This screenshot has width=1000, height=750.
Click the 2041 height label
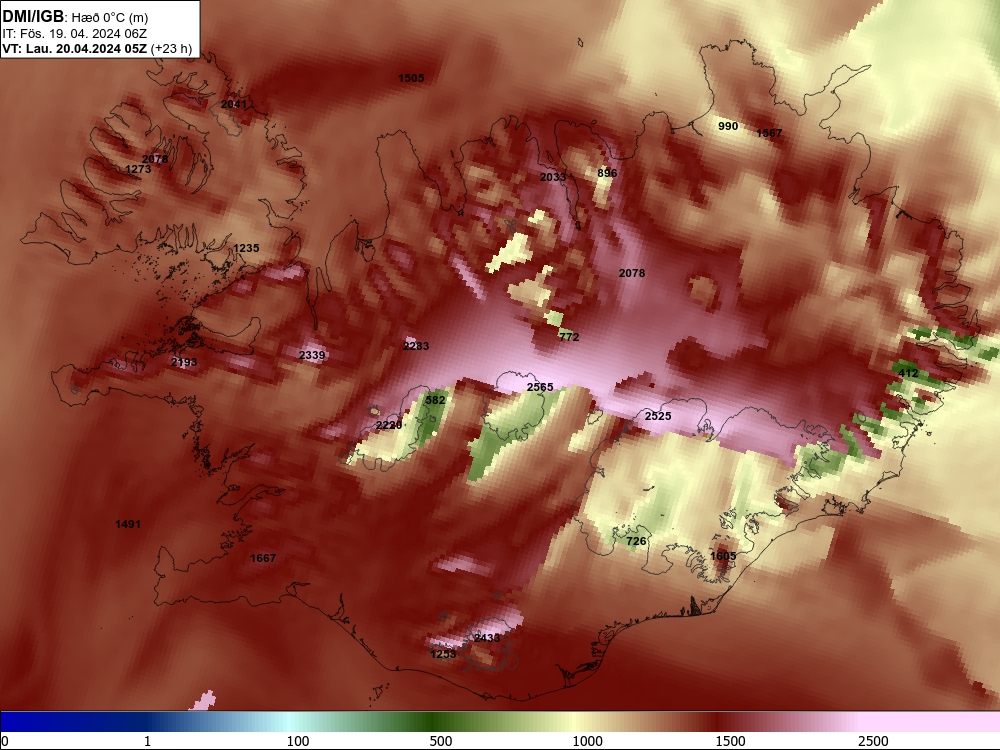click(233, 104)
